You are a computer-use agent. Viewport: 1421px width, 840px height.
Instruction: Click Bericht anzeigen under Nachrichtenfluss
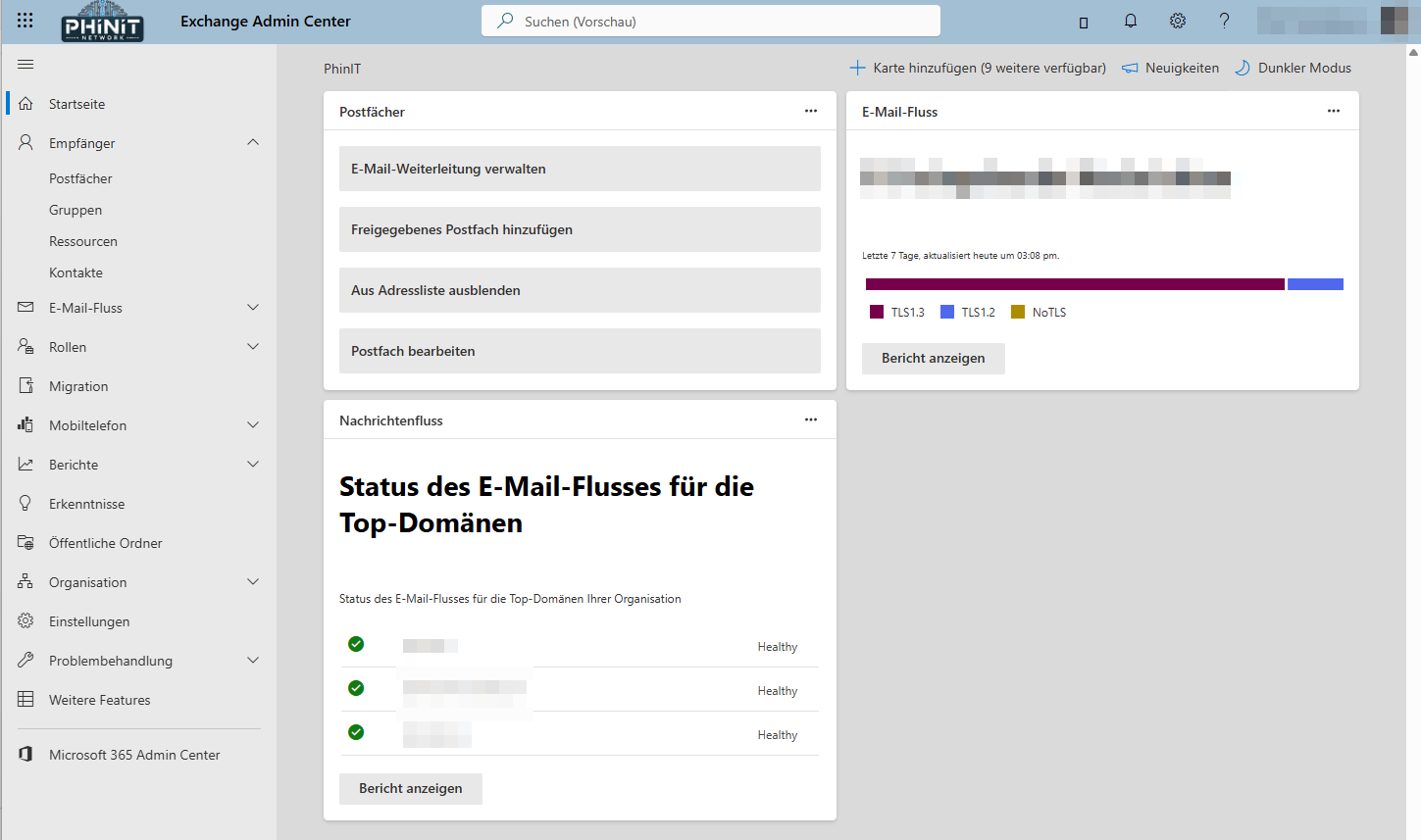tap(410, 788)
